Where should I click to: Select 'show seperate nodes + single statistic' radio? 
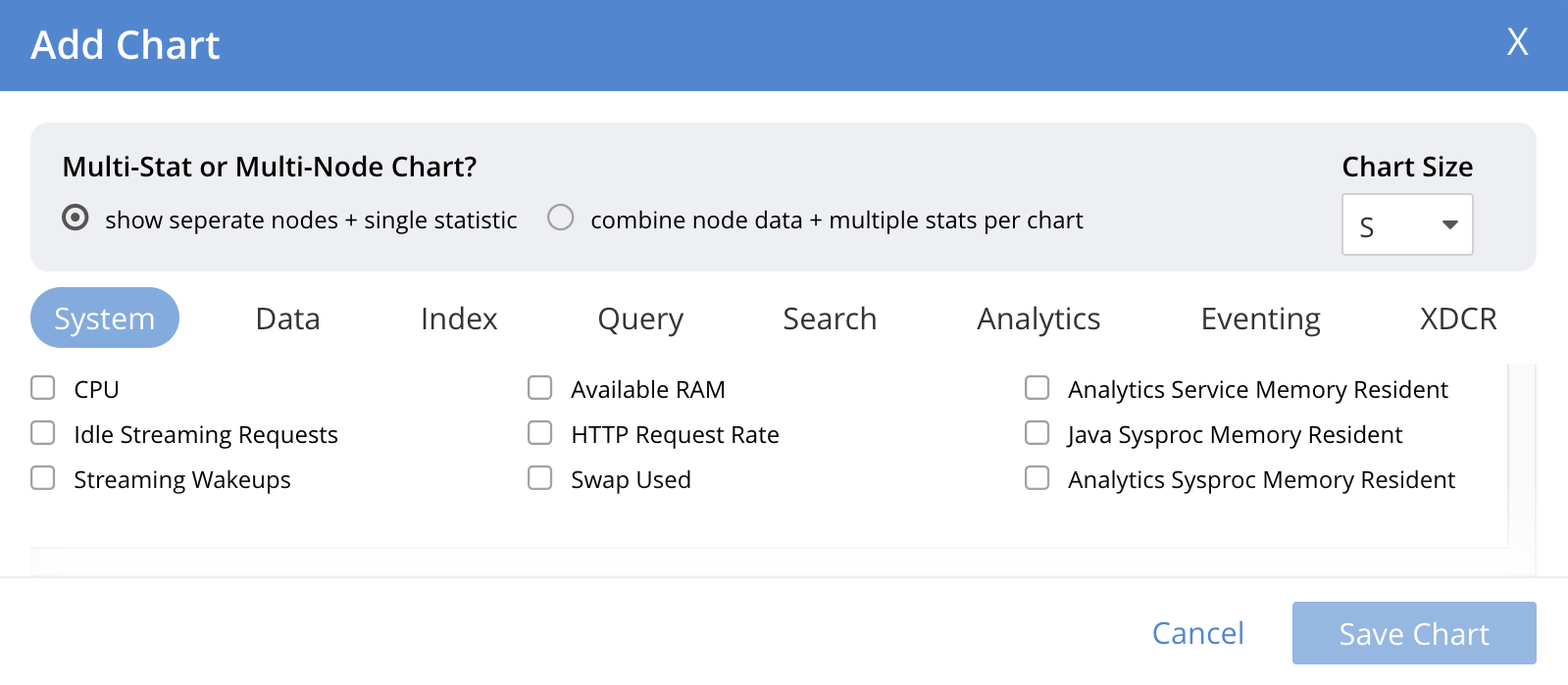pos(76,218)
